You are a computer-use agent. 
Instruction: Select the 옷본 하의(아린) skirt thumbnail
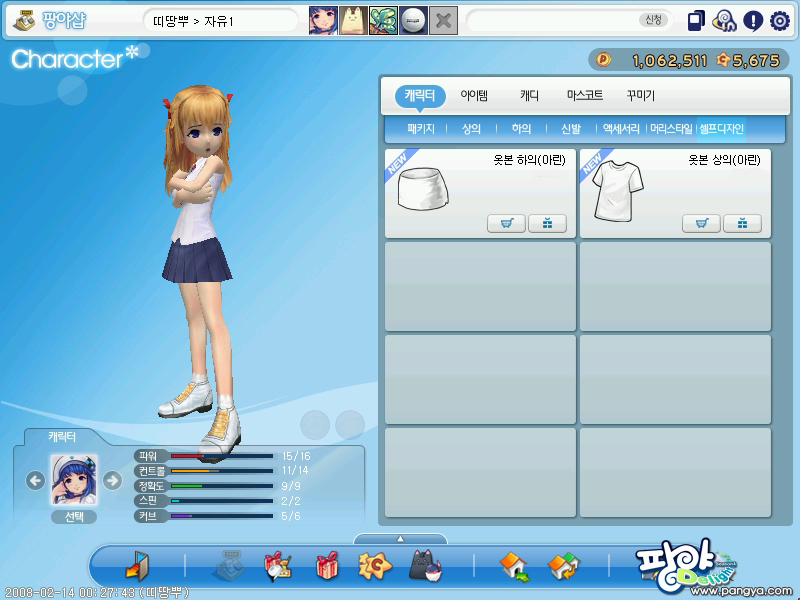[423, 189]
